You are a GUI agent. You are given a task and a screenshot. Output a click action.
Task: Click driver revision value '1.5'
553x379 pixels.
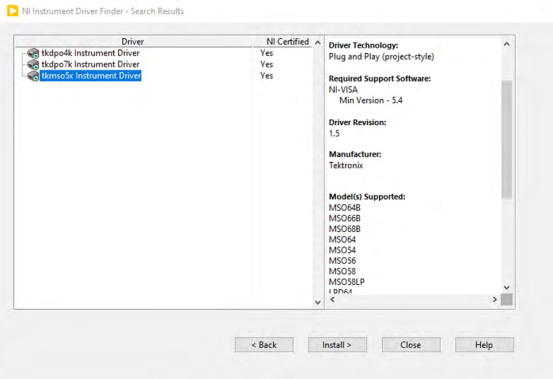334,134
